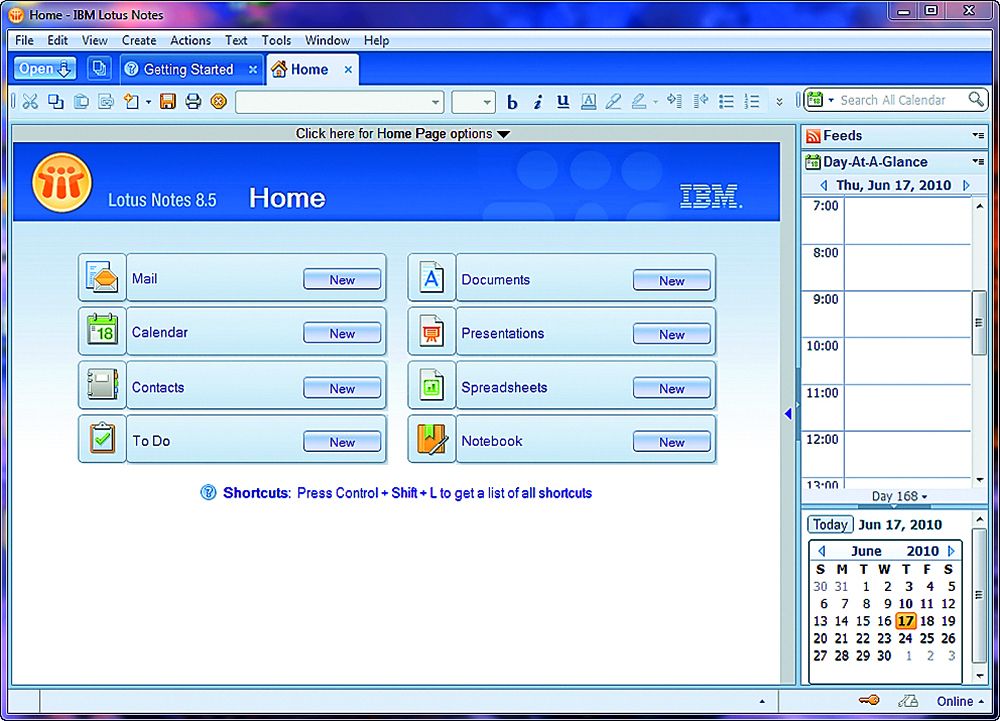This screenshot has height=721, width=1000.
Task: Expand the toolbar overflow chevron
Action: (779, 102)
